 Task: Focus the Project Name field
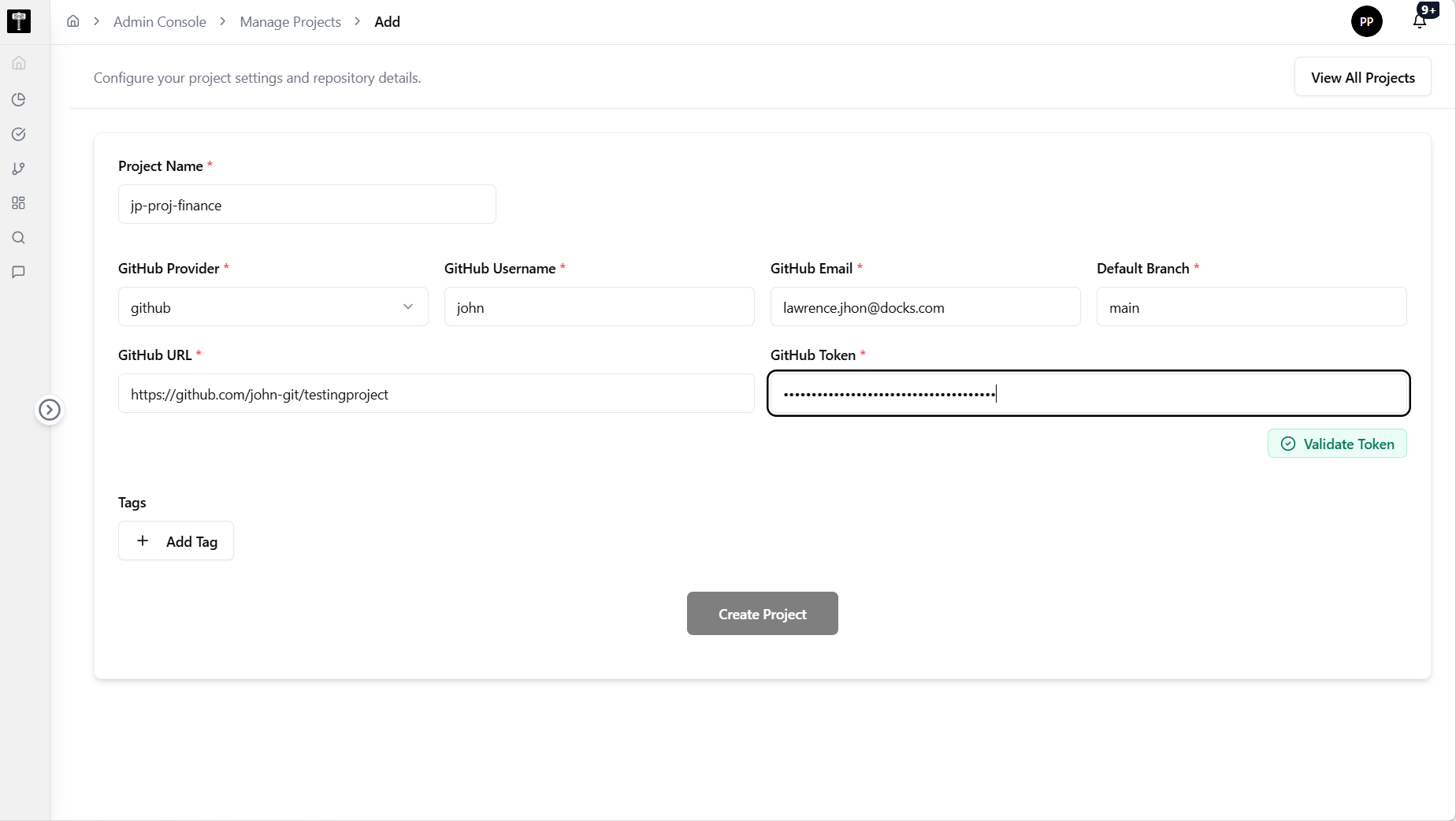[307, 205]
